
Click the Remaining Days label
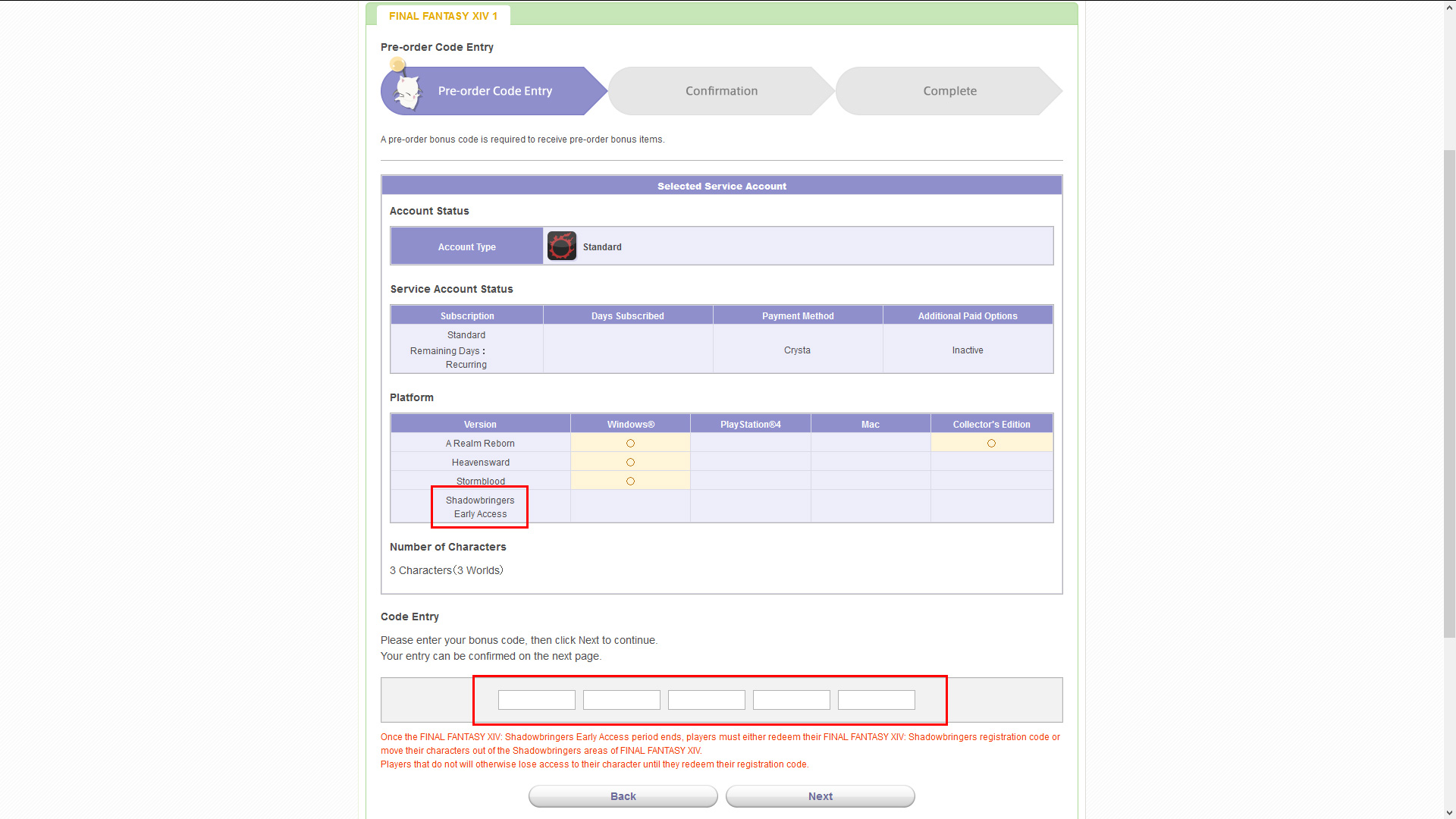point(447,351)
